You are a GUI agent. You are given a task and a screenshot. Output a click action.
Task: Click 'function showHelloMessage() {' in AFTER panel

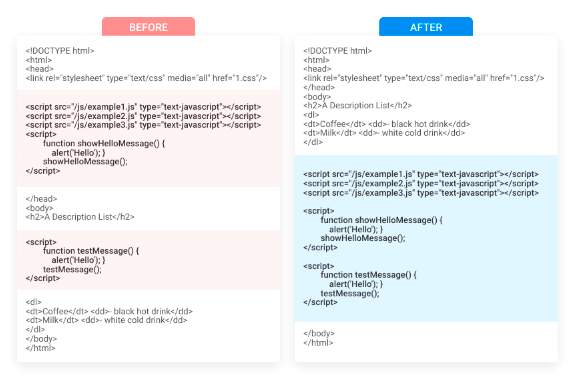click(x=382, y=220)
